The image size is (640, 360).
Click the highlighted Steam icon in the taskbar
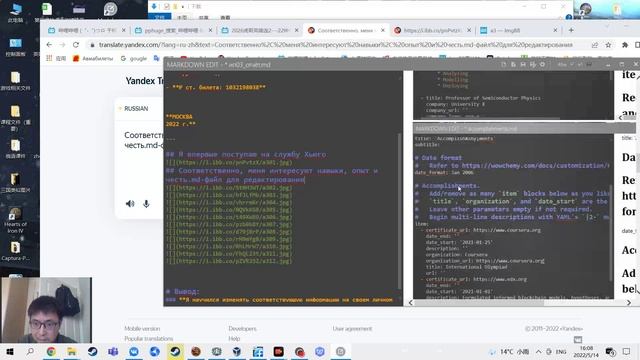coord(176,351)
